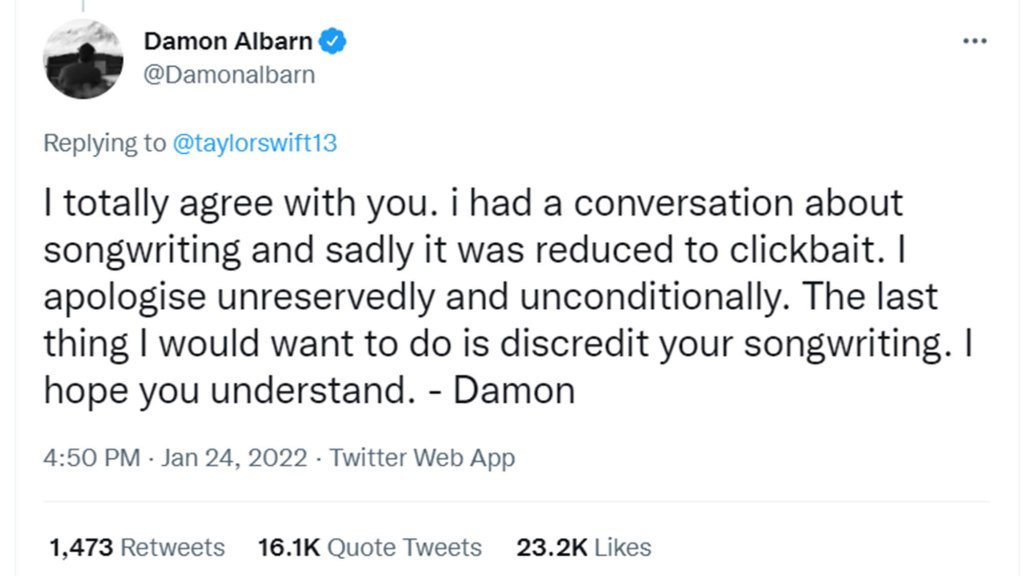1024x576 pixels.
Task: Click the blue verified badge
Action: click(333, 41)
